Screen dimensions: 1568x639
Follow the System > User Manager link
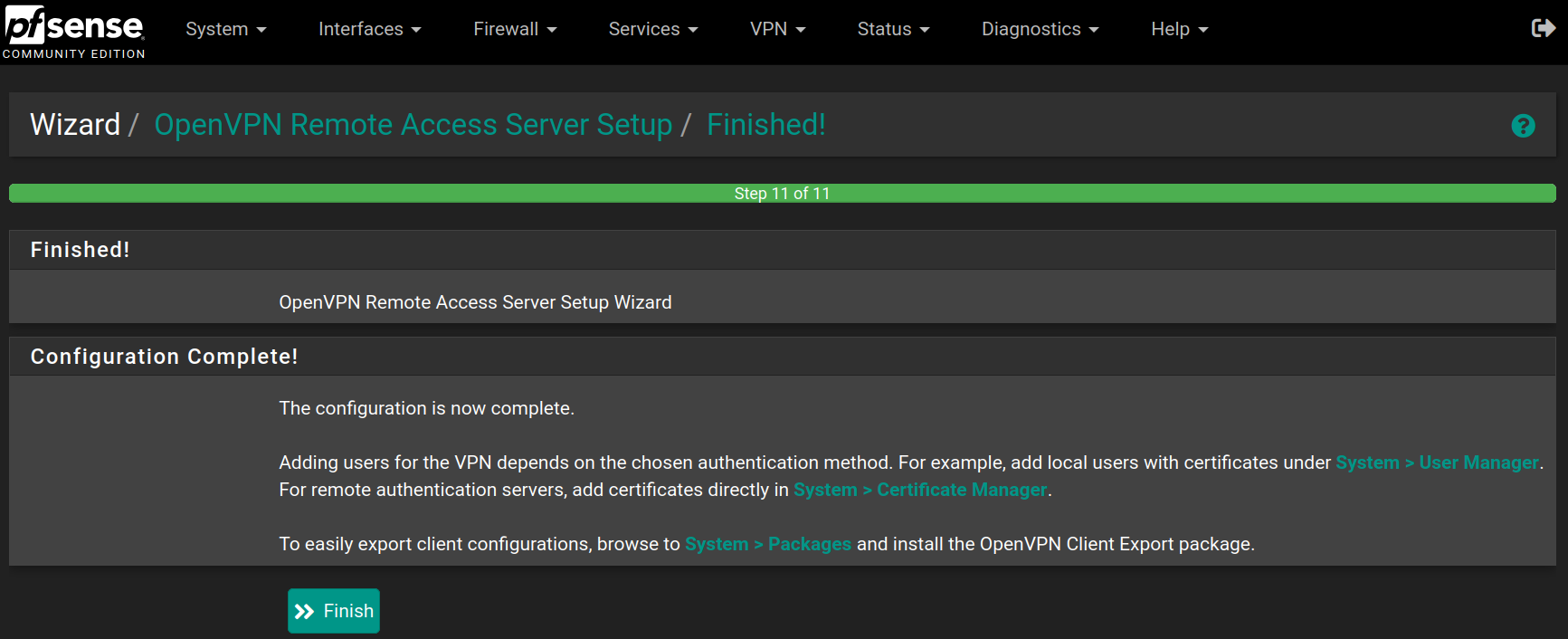[x=1437, y=463]
